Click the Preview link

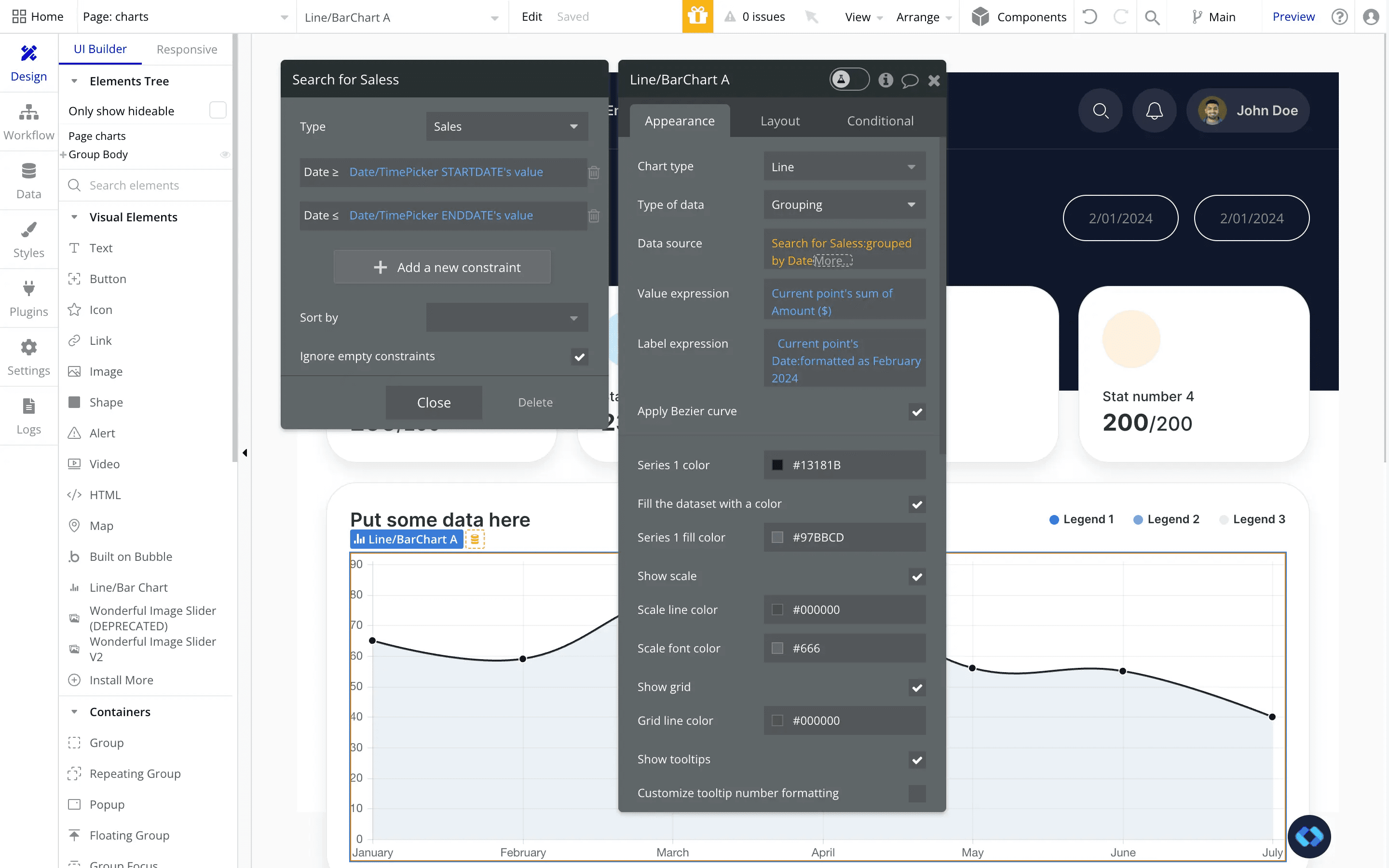pos(1293,17)
